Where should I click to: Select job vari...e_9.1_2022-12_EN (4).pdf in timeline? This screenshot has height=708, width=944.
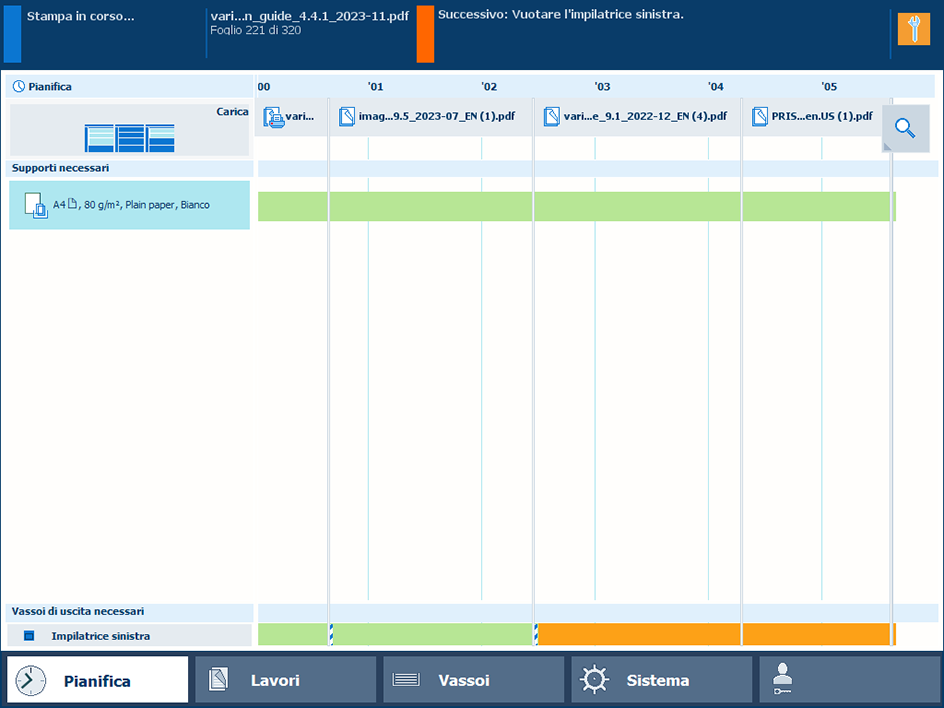pos(638,117)
